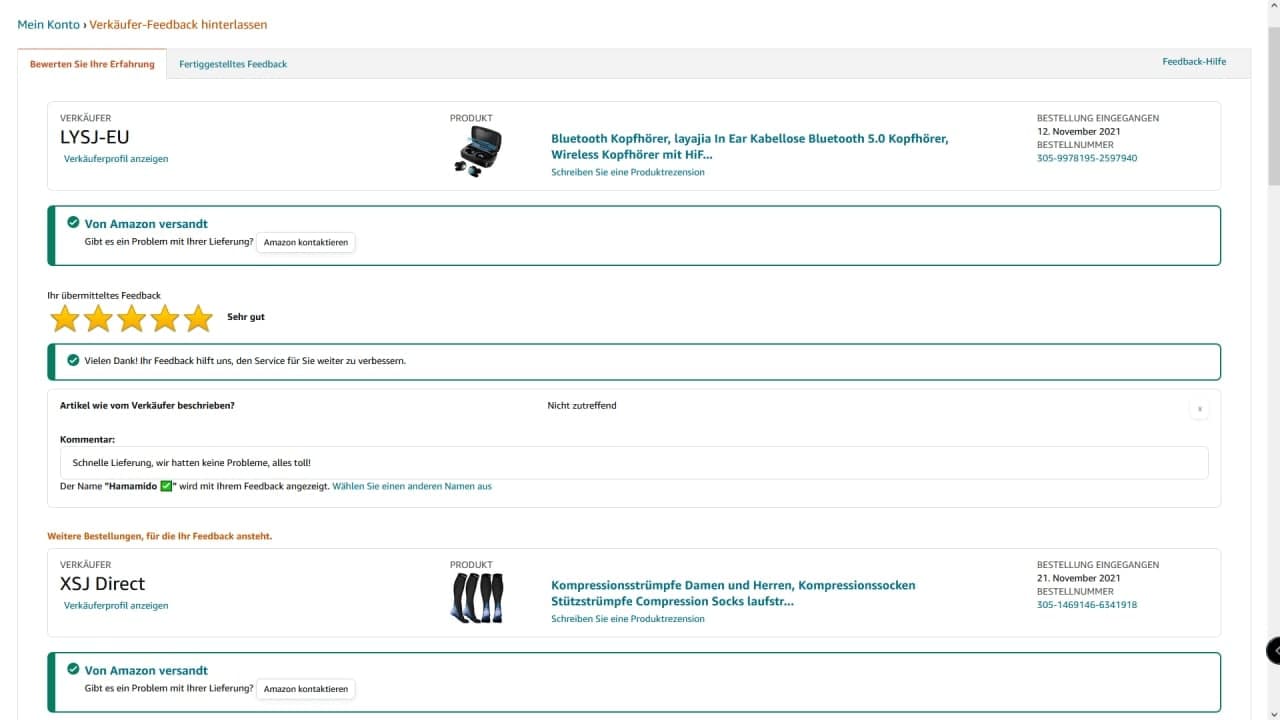Select the 'Bewerten Sie Ihre Erfahrung' tab
Viewport: 1280px width, 720px height.
click(92, 64)
